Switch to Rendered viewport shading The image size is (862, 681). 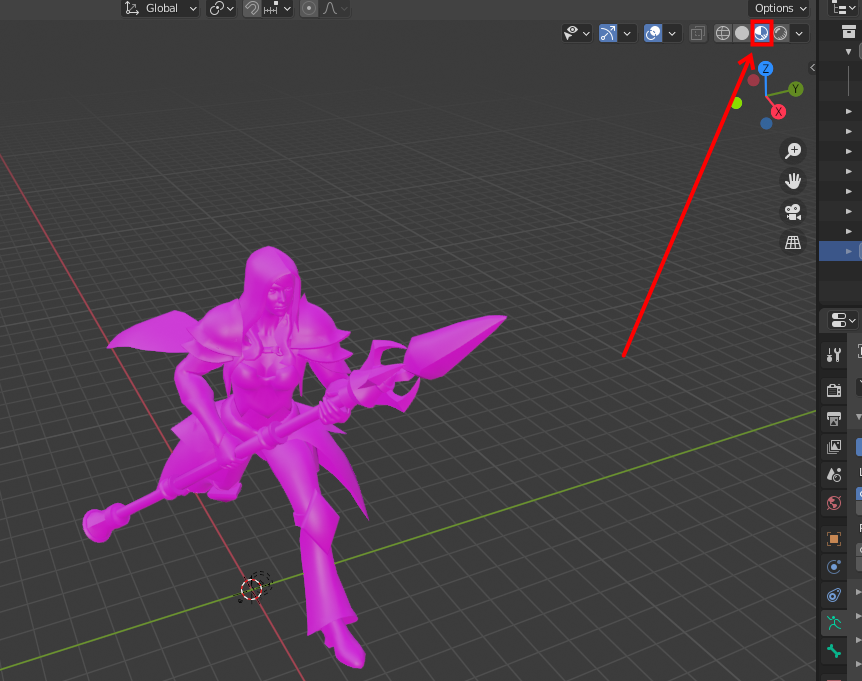pos(781,34)
